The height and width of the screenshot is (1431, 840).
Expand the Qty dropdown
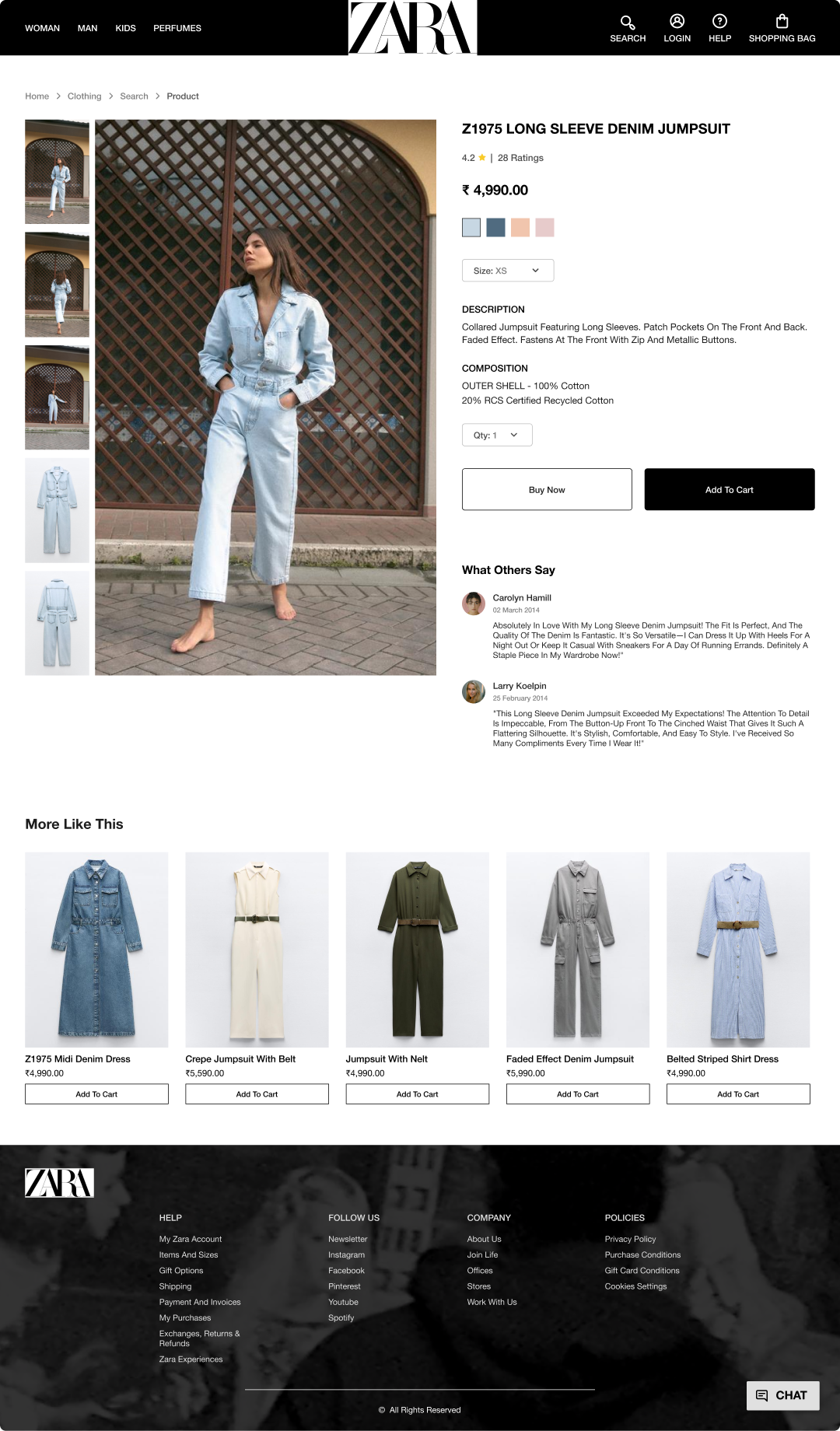(497, 435)
